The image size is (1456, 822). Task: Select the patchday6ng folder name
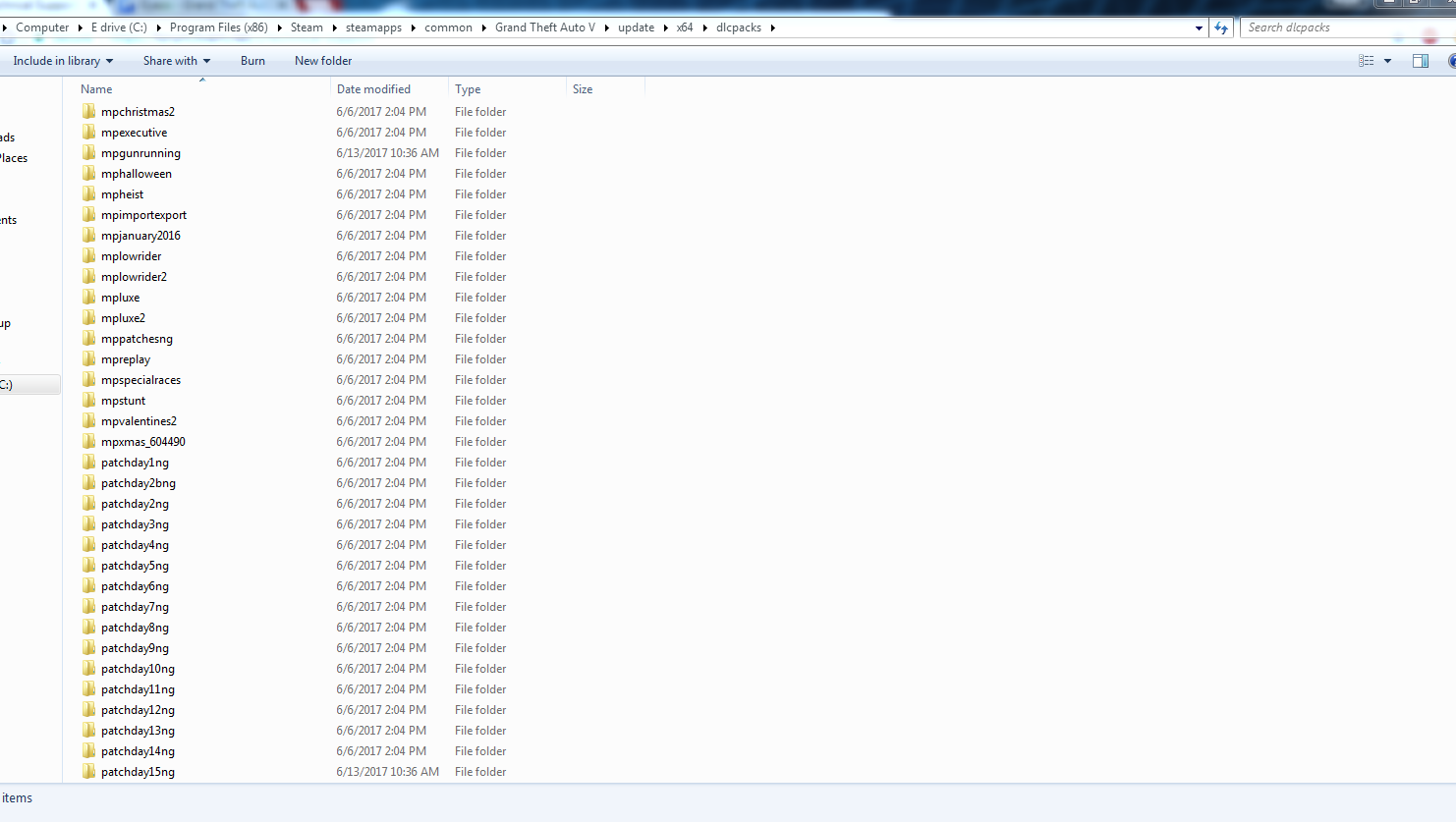[135, 586]
